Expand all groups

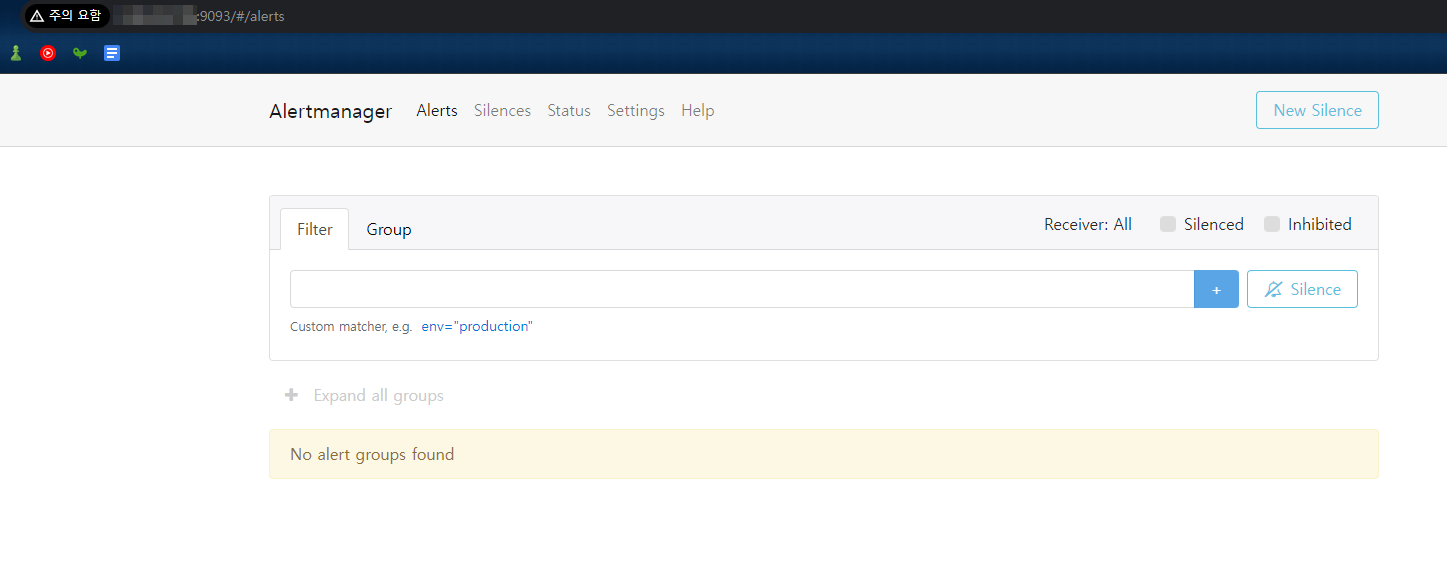(x=378, y=395)
